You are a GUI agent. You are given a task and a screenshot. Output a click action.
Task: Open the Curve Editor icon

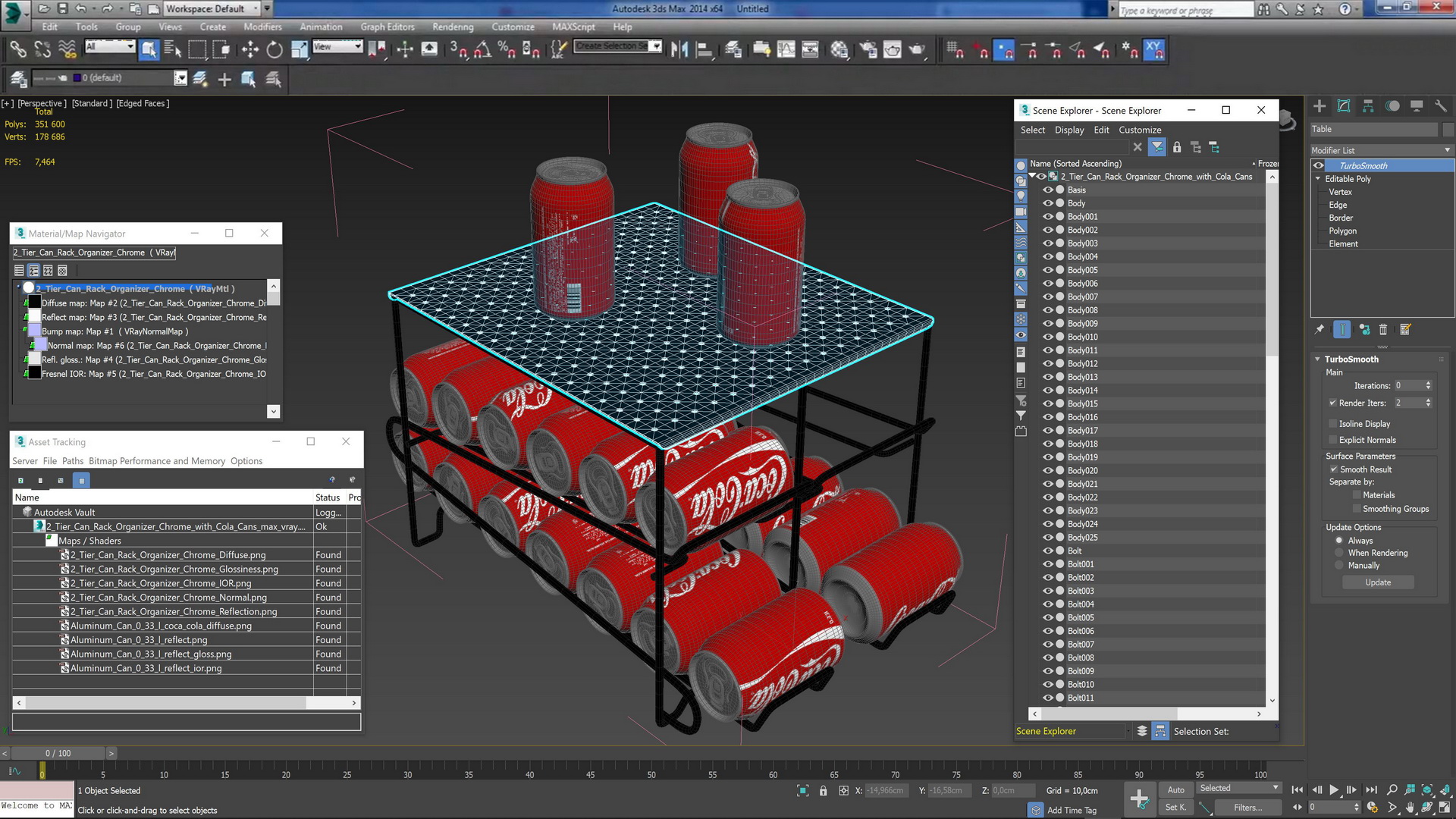click(x=786, y=50)
